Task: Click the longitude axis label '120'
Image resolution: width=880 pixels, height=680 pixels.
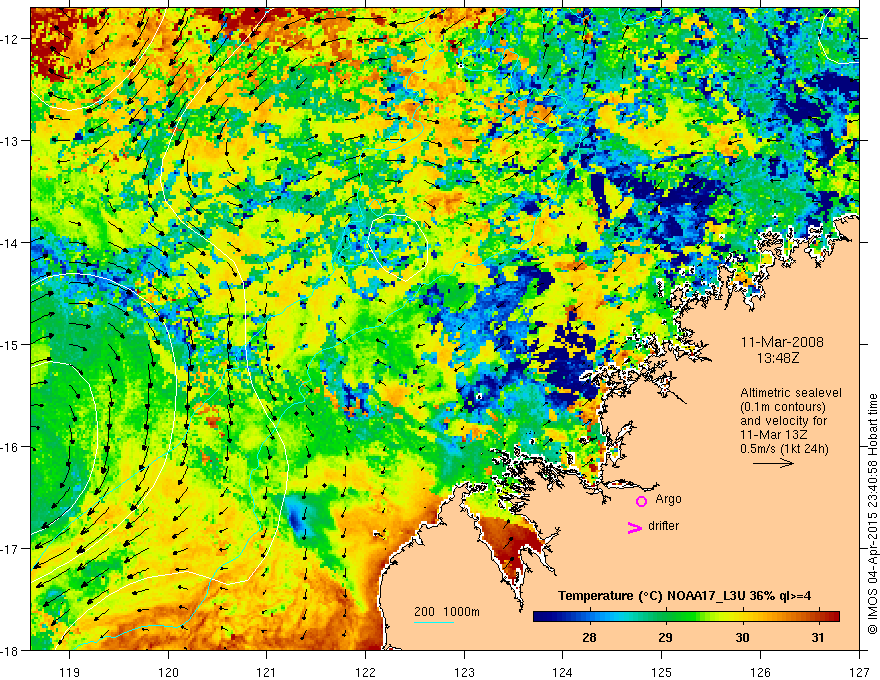Action: point(168,672)
